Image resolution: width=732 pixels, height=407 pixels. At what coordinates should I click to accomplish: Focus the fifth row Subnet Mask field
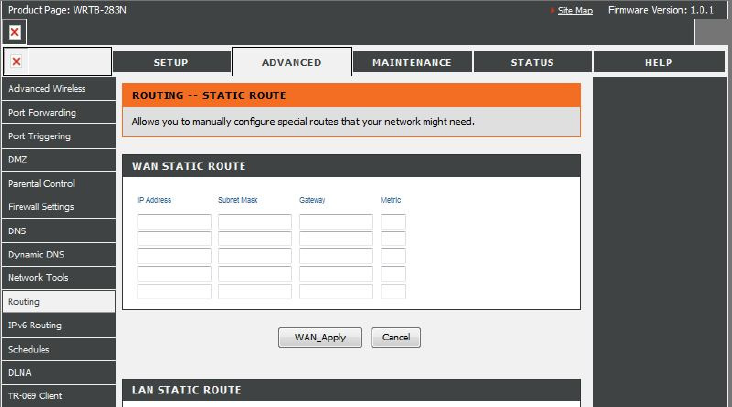coord(255,291)
